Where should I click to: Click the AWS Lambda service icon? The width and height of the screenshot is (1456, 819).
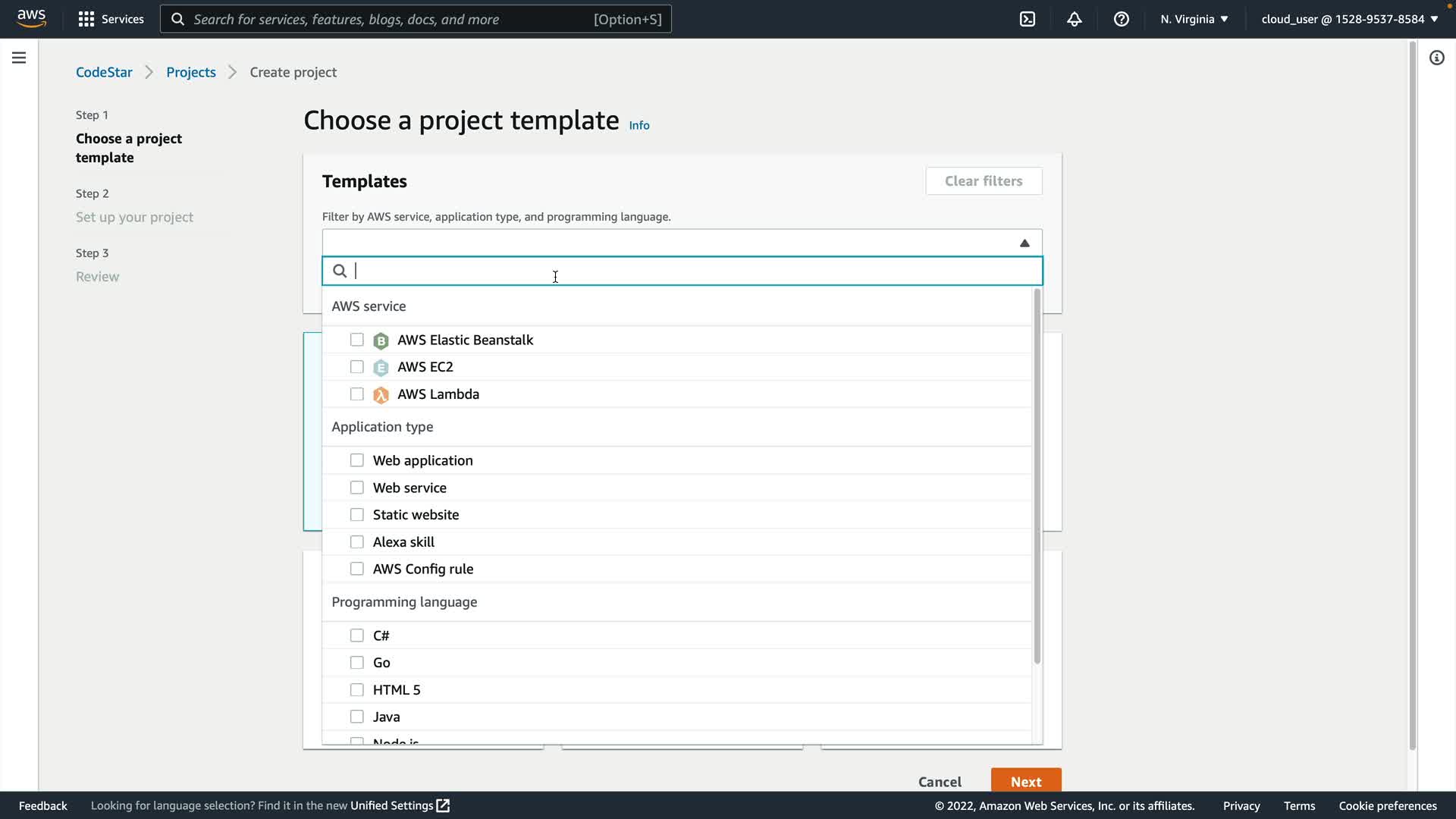tap(381, 394)
